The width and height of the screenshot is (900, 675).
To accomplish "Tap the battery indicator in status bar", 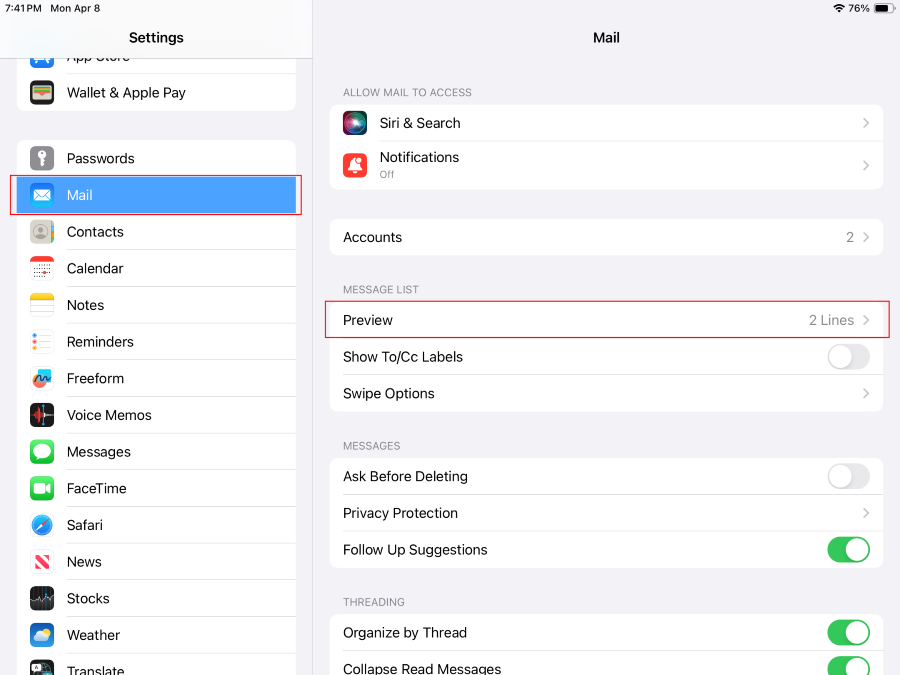I will click(x=883, y=8).
